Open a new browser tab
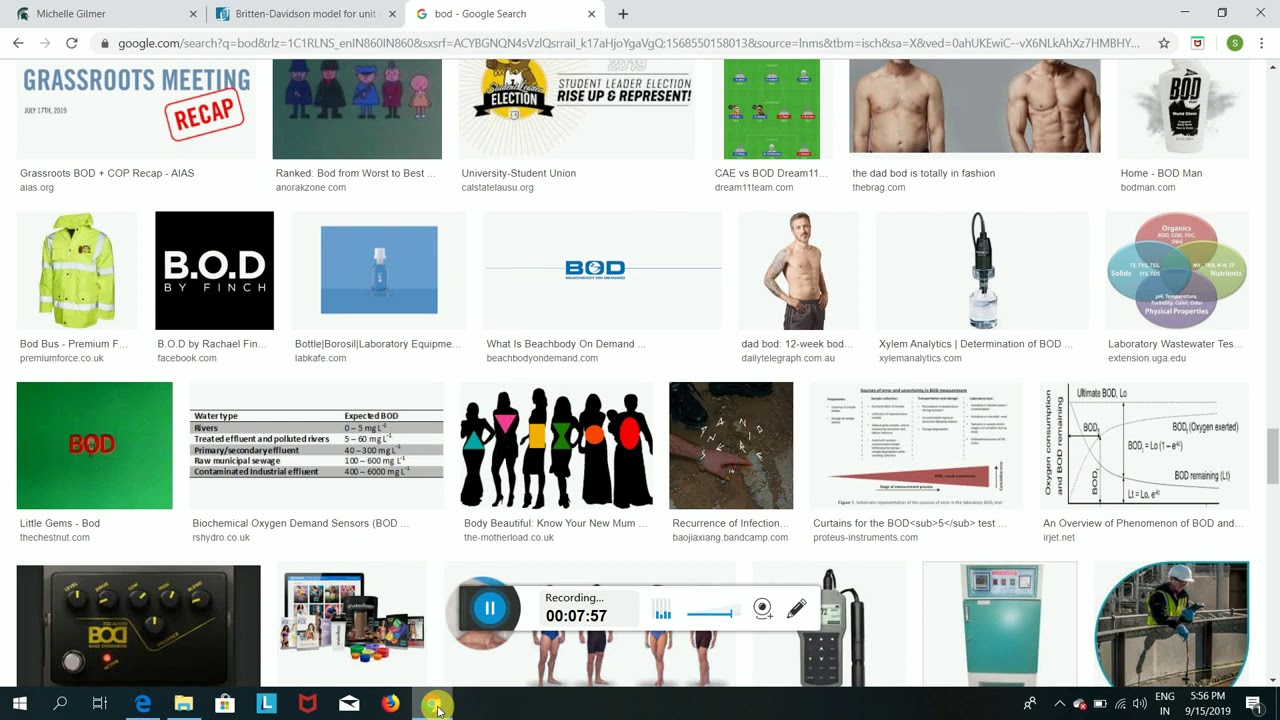1280x720 pixels. click(x=623, y=14)
